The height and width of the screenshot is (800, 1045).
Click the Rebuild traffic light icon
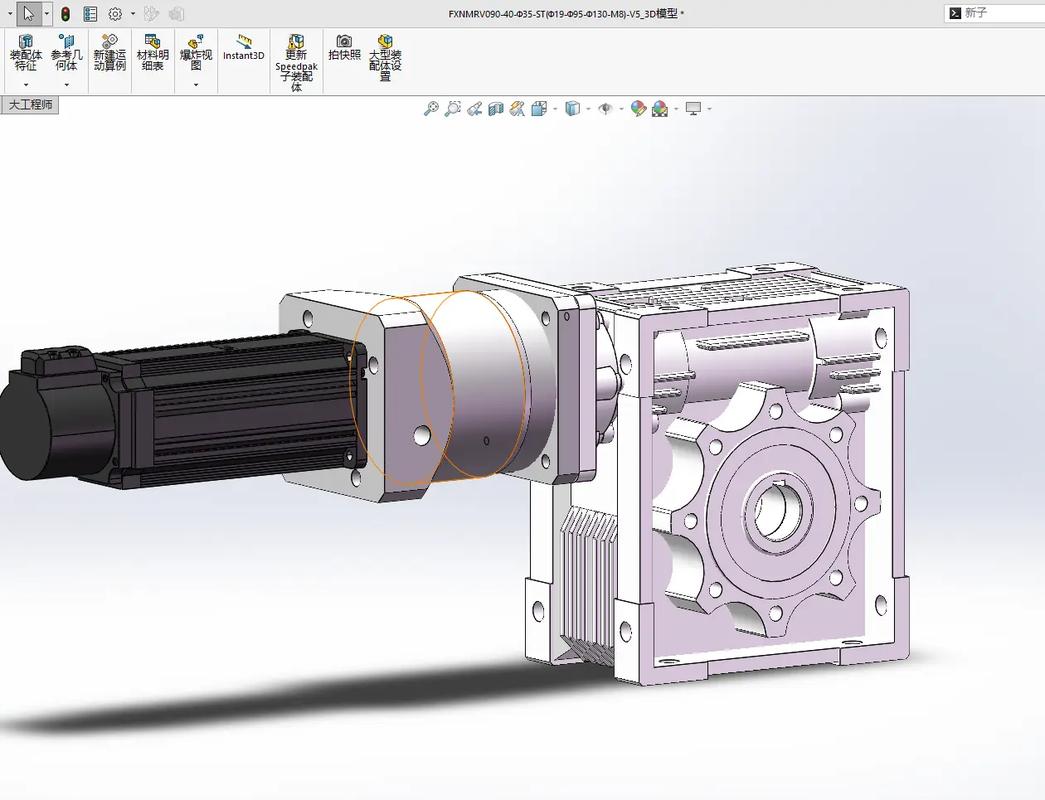(65, 14)
